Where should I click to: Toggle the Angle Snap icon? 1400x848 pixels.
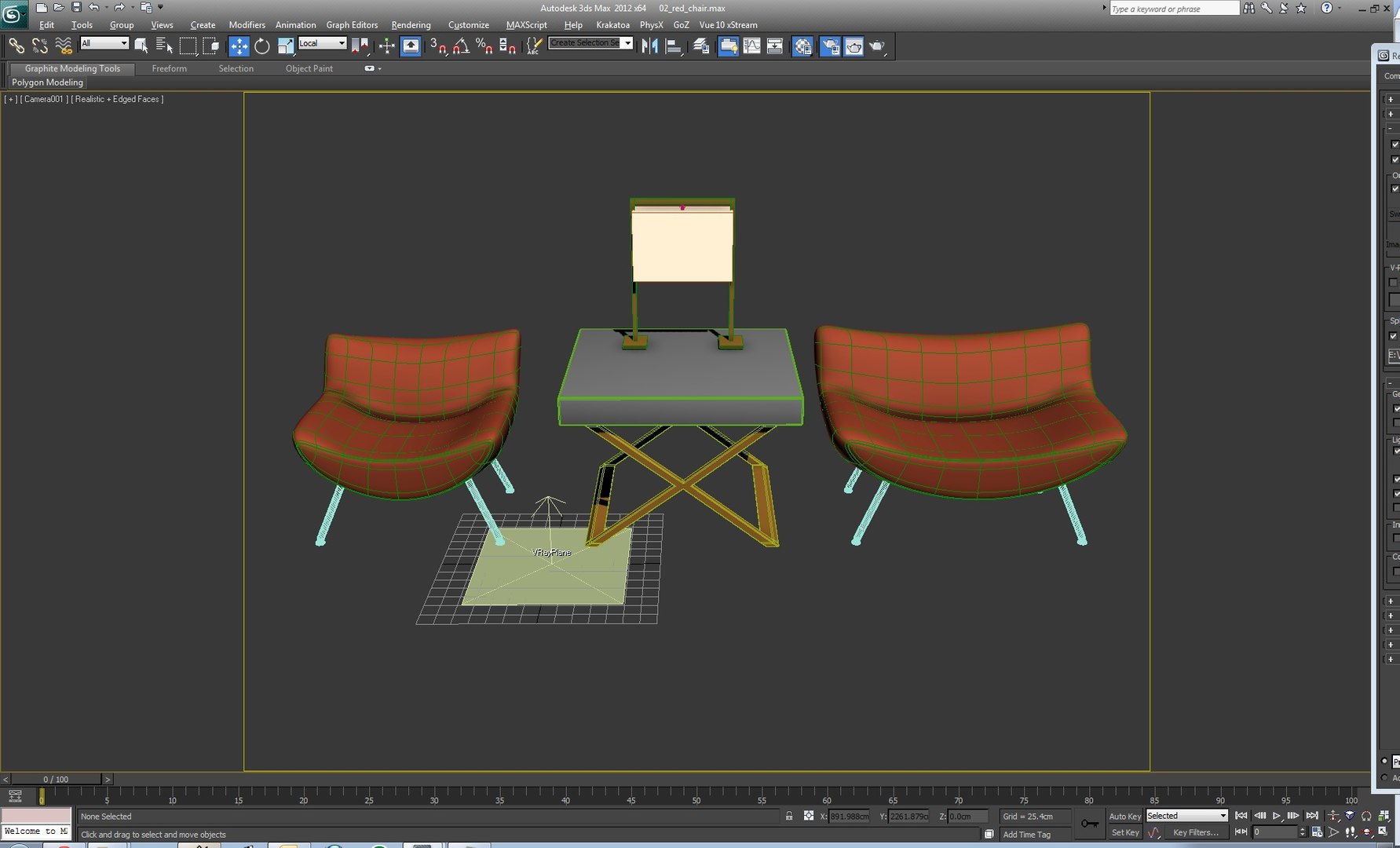coord(461,46)
